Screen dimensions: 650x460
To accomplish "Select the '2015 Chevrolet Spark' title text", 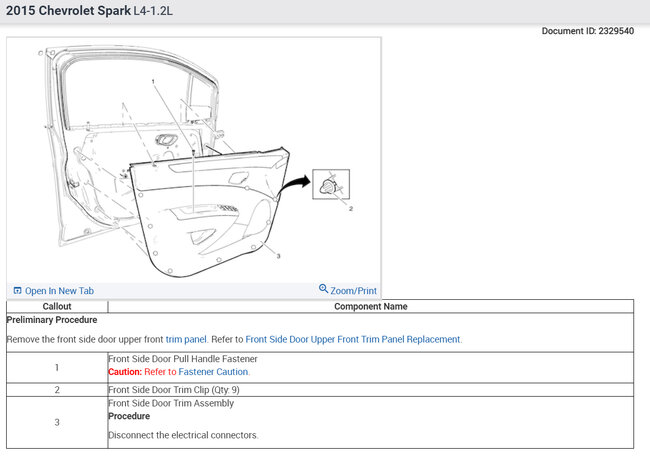I will coord(68,10).
